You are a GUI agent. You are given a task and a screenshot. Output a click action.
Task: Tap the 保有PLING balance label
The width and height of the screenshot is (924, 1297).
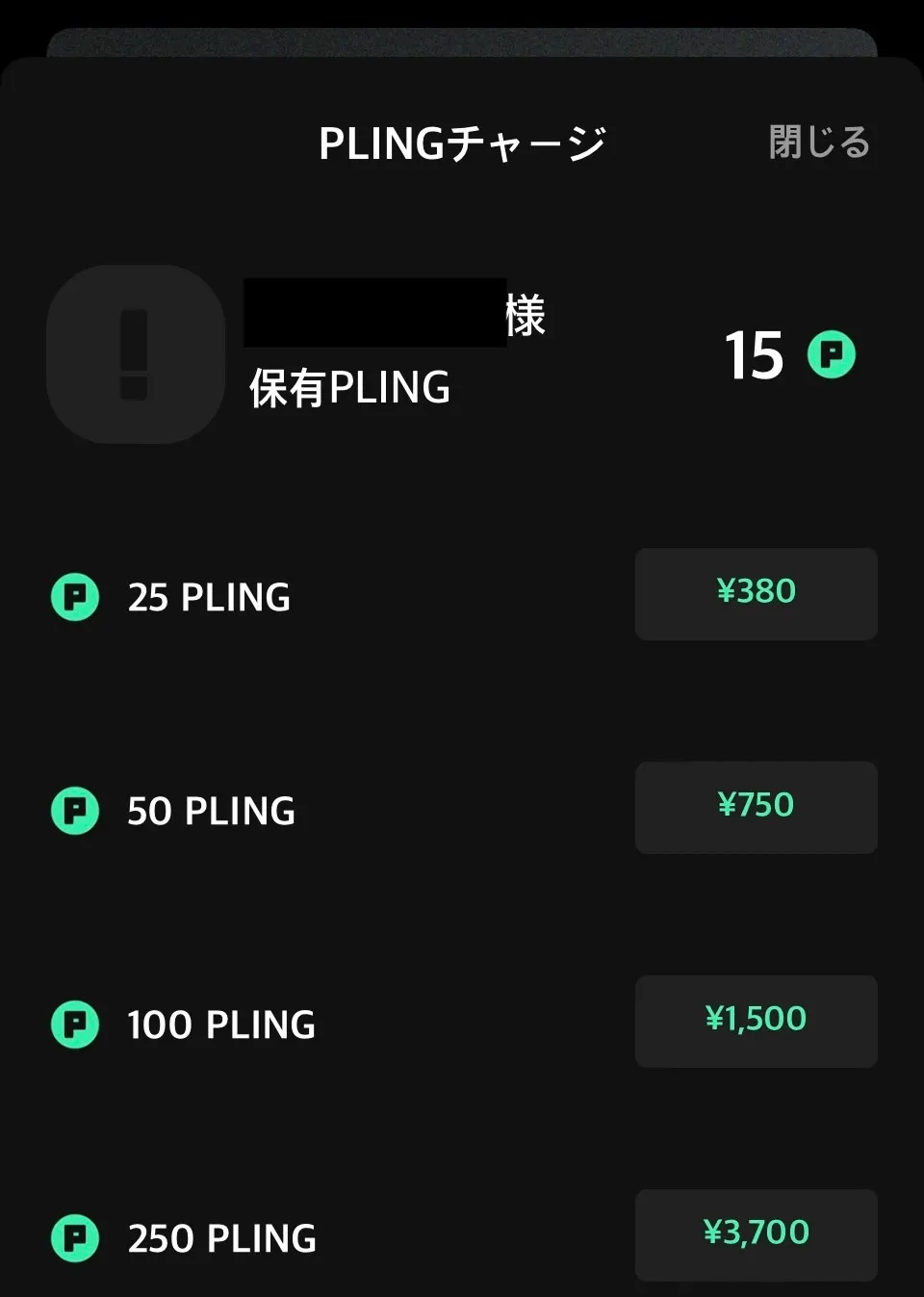pyautogui.click(x=349, y=388)
